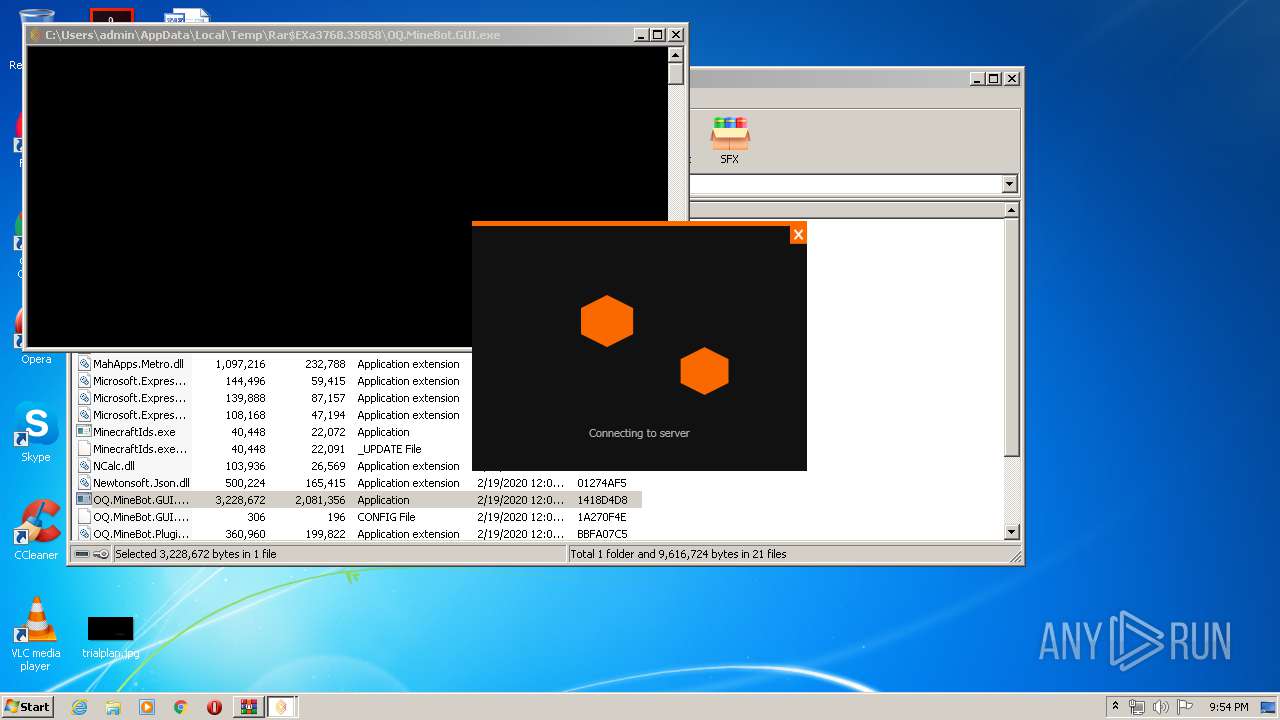The width and height of the screenshot is (1280, 720).
Task: Click the network tray icon
Action: click(x=1137, y=707)
